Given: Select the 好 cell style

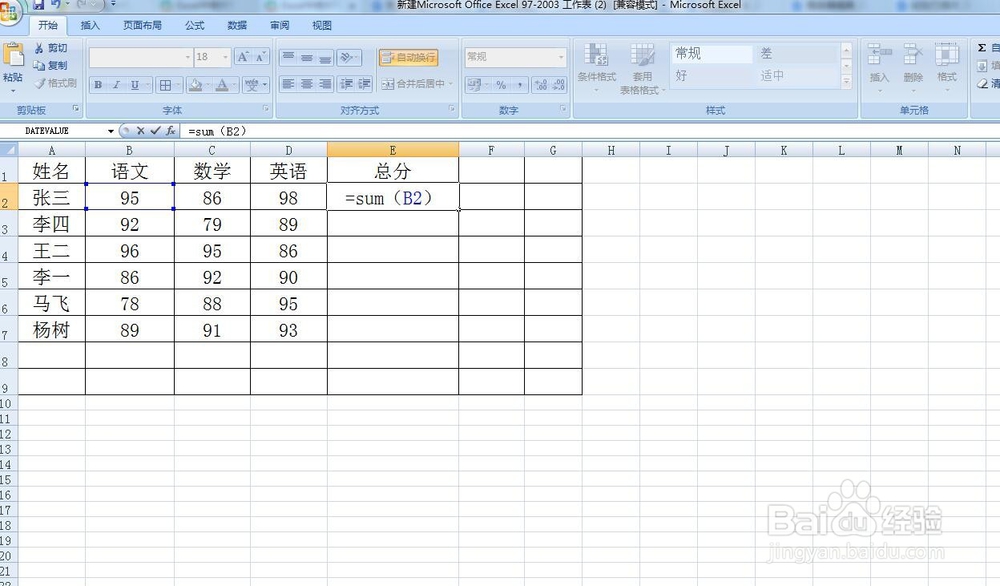Looking at the screenshot, I should click(711, 75).
